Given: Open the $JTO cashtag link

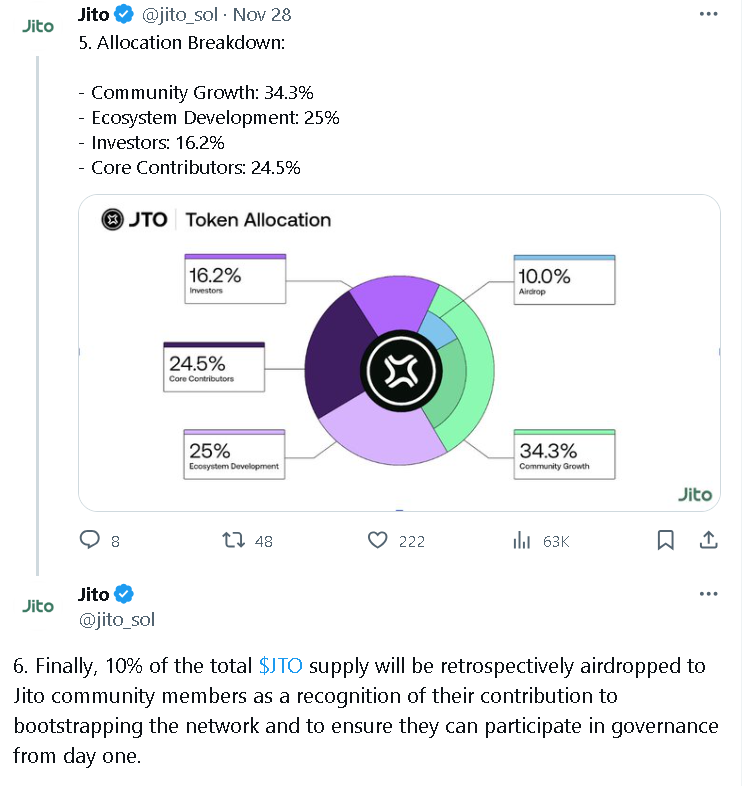Looking at the screenshot, I should click(280, 667).
